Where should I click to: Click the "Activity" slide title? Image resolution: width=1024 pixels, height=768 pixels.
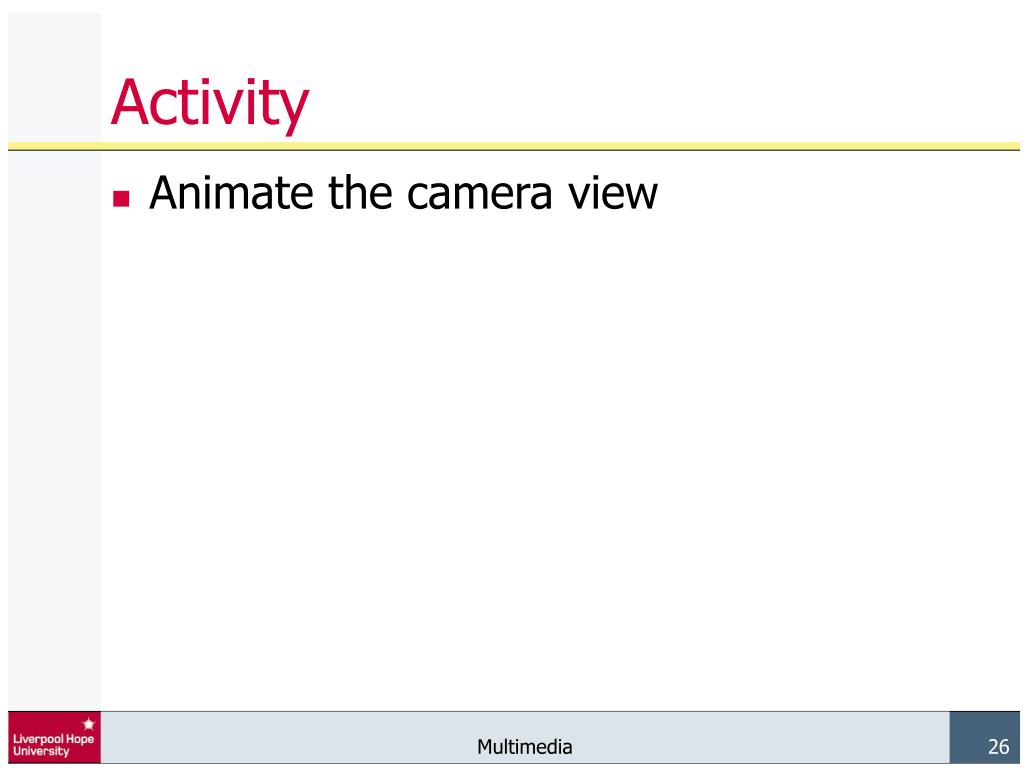coord(210,103)
